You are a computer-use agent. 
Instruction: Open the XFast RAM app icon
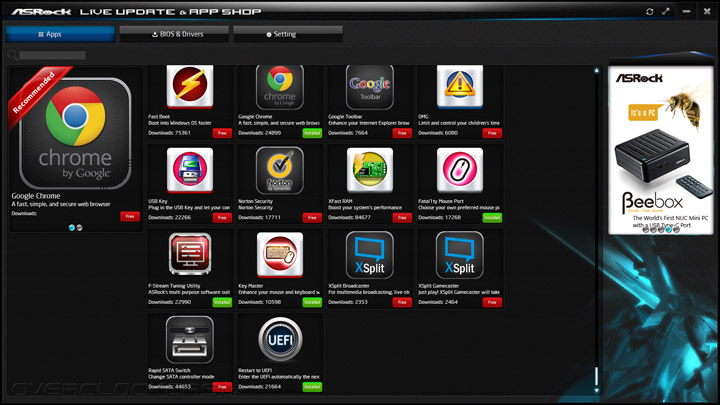(x=370, y=170)
